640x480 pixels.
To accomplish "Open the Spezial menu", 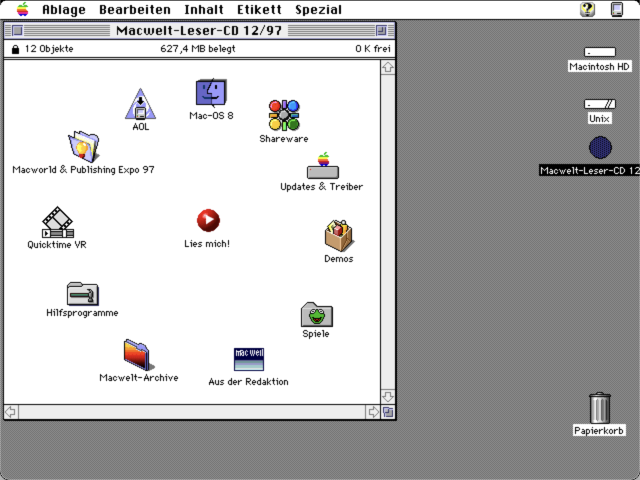I will pyautogui.click(x=318, y=9).
